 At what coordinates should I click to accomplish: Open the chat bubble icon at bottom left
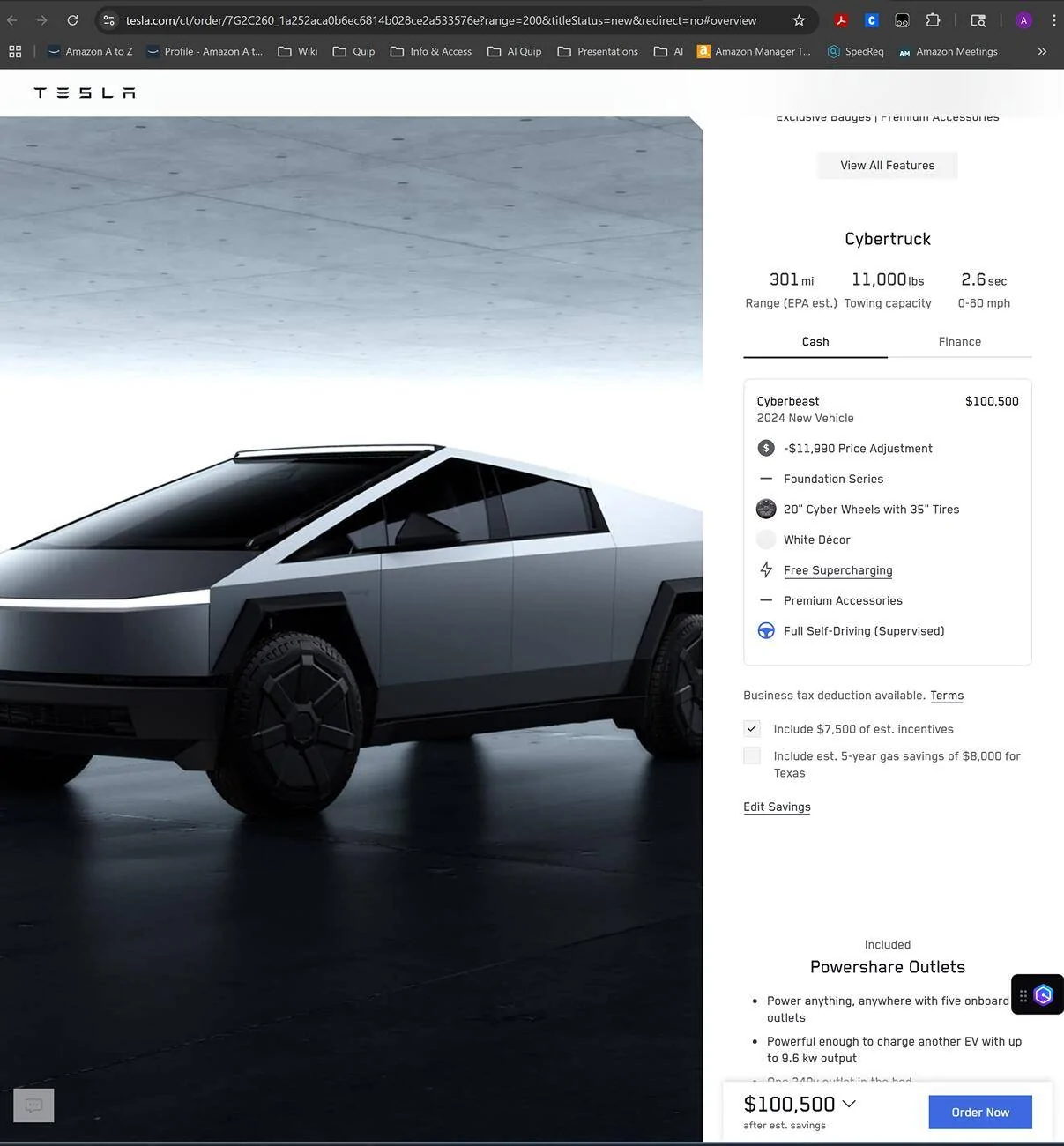(x=33, y=1105)
